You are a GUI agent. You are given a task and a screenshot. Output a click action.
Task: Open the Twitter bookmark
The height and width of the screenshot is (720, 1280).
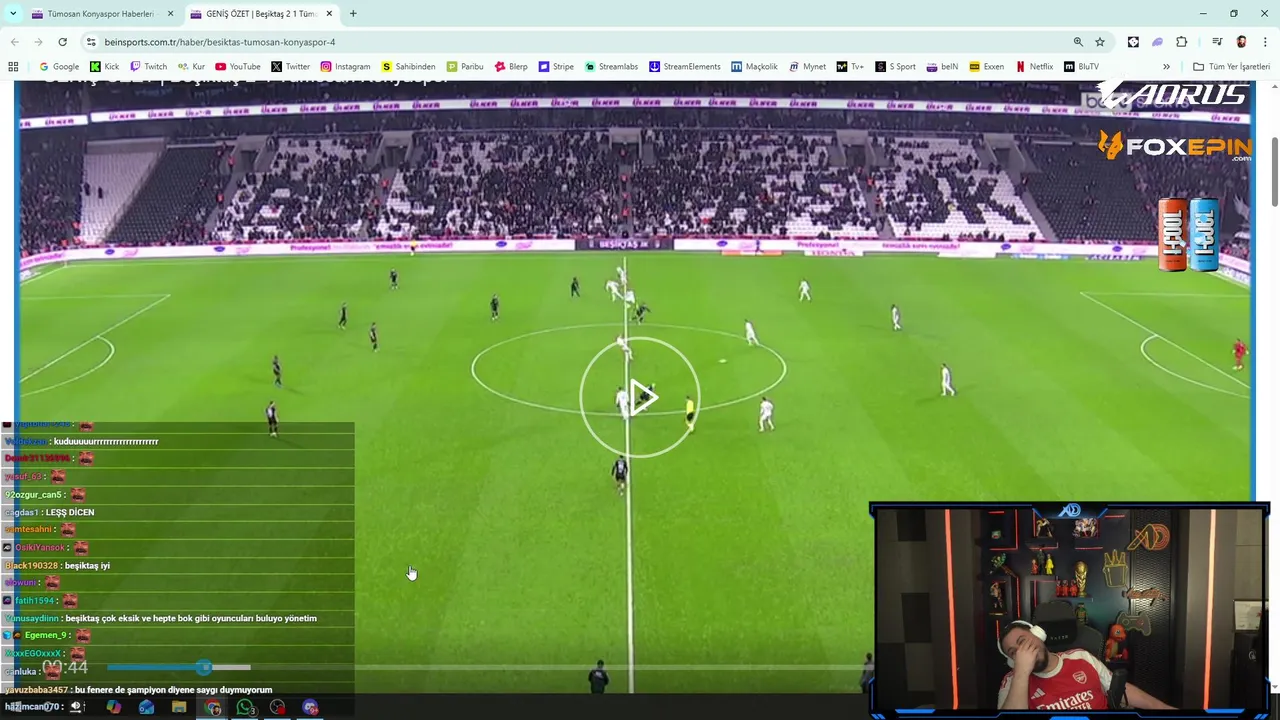point(291,67)
